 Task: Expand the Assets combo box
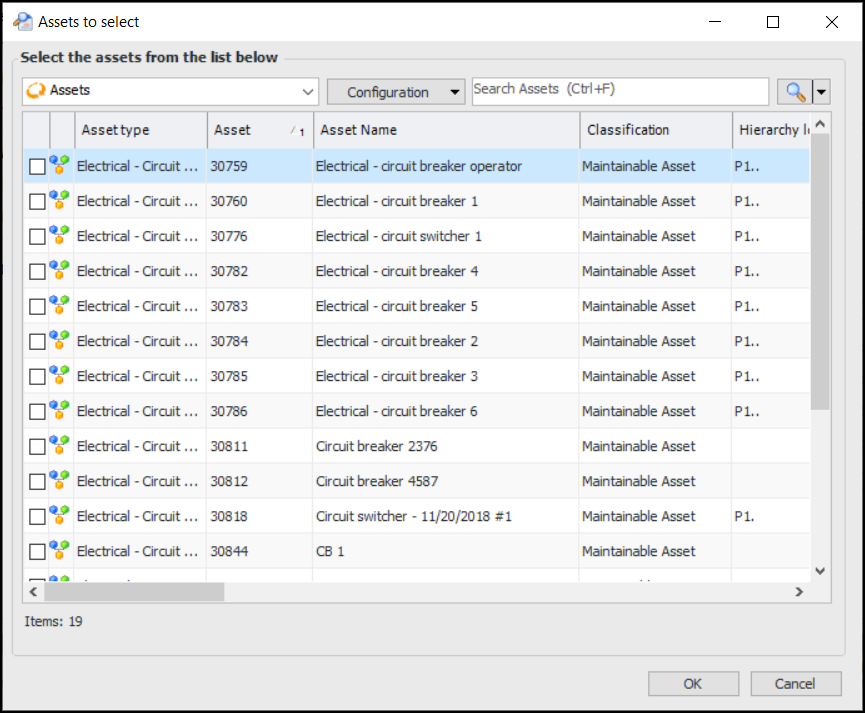(x=307, y=91)
